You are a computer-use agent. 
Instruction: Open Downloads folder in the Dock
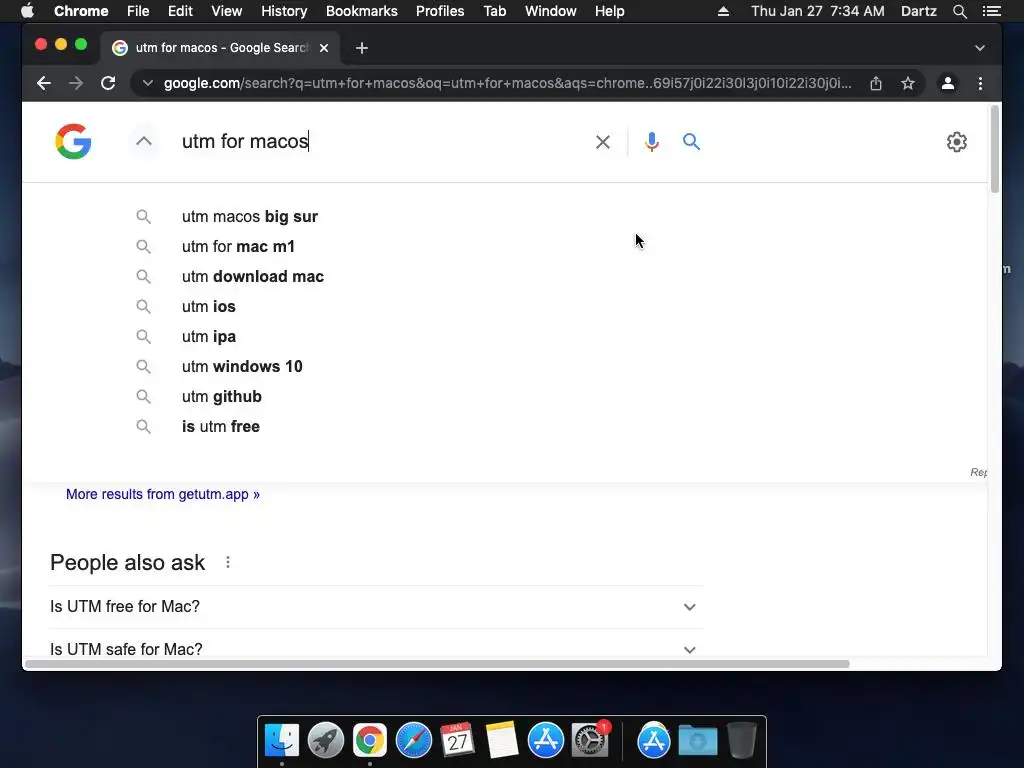pyautogui.click(x=697, y=741)
